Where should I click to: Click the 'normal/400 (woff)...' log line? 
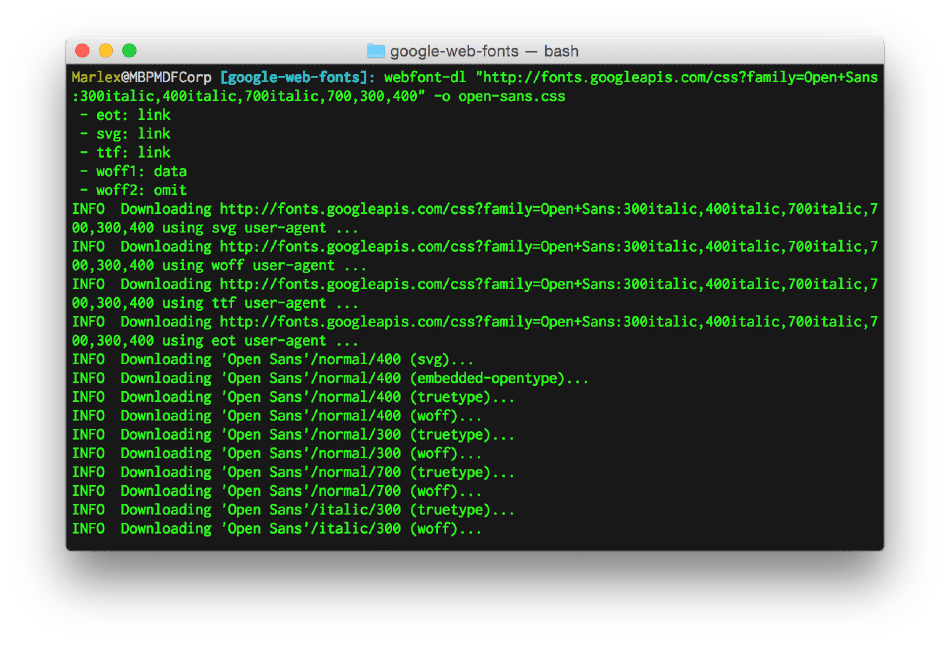click(x=277, y=416)
